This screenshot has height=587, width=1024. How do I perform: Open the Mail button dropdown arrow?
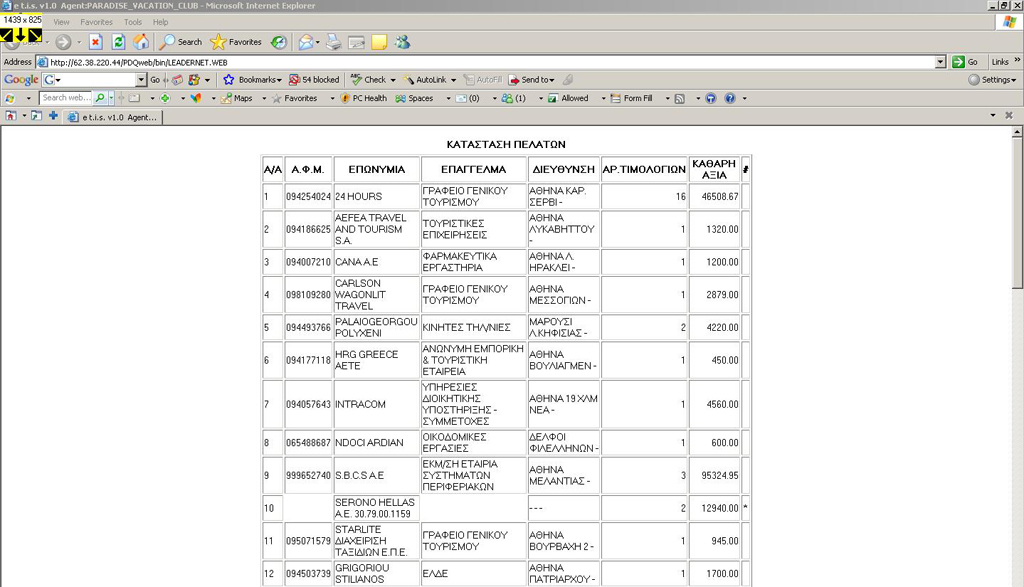click(317, 42)
